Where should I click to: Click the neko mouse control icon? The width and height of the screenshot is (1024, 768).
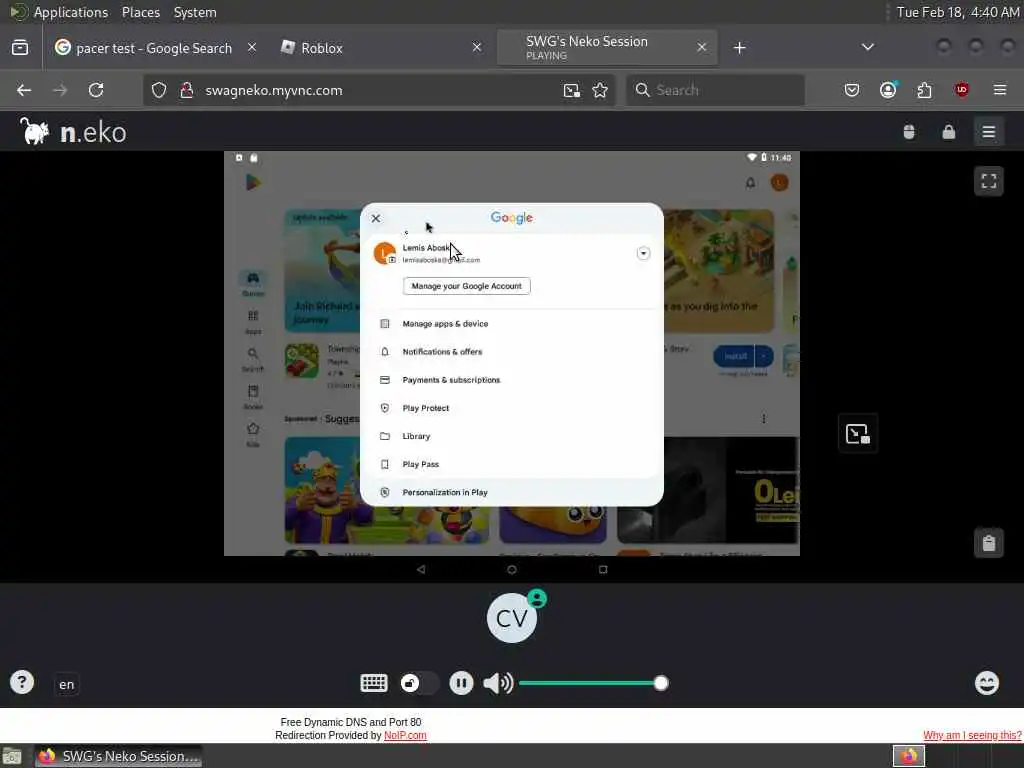pyautogui.click(x=909, y=132)
